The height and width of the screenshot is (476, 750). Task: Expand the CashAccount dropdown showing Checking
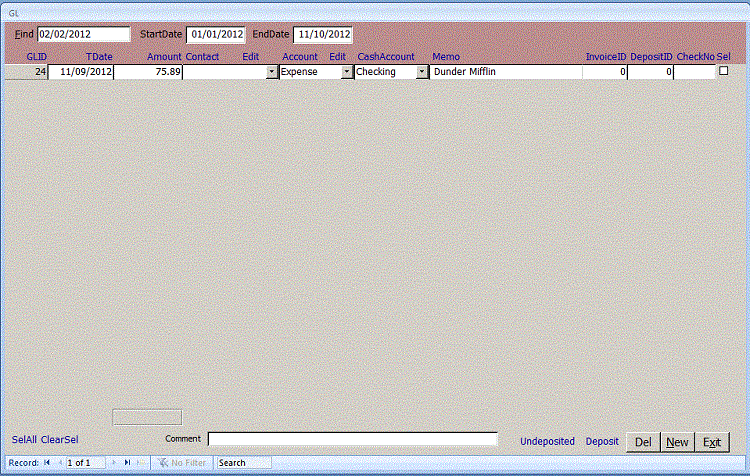(x=422, y=72)
